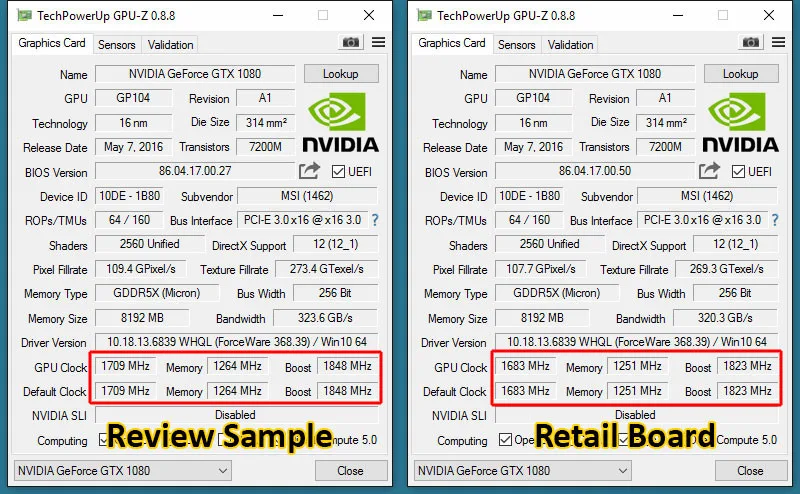Viewport: 800px width, 494px height.
Task: Click Bus Width 256 Bit in right window
Action: pyautogui.click(x=735, y=293)
